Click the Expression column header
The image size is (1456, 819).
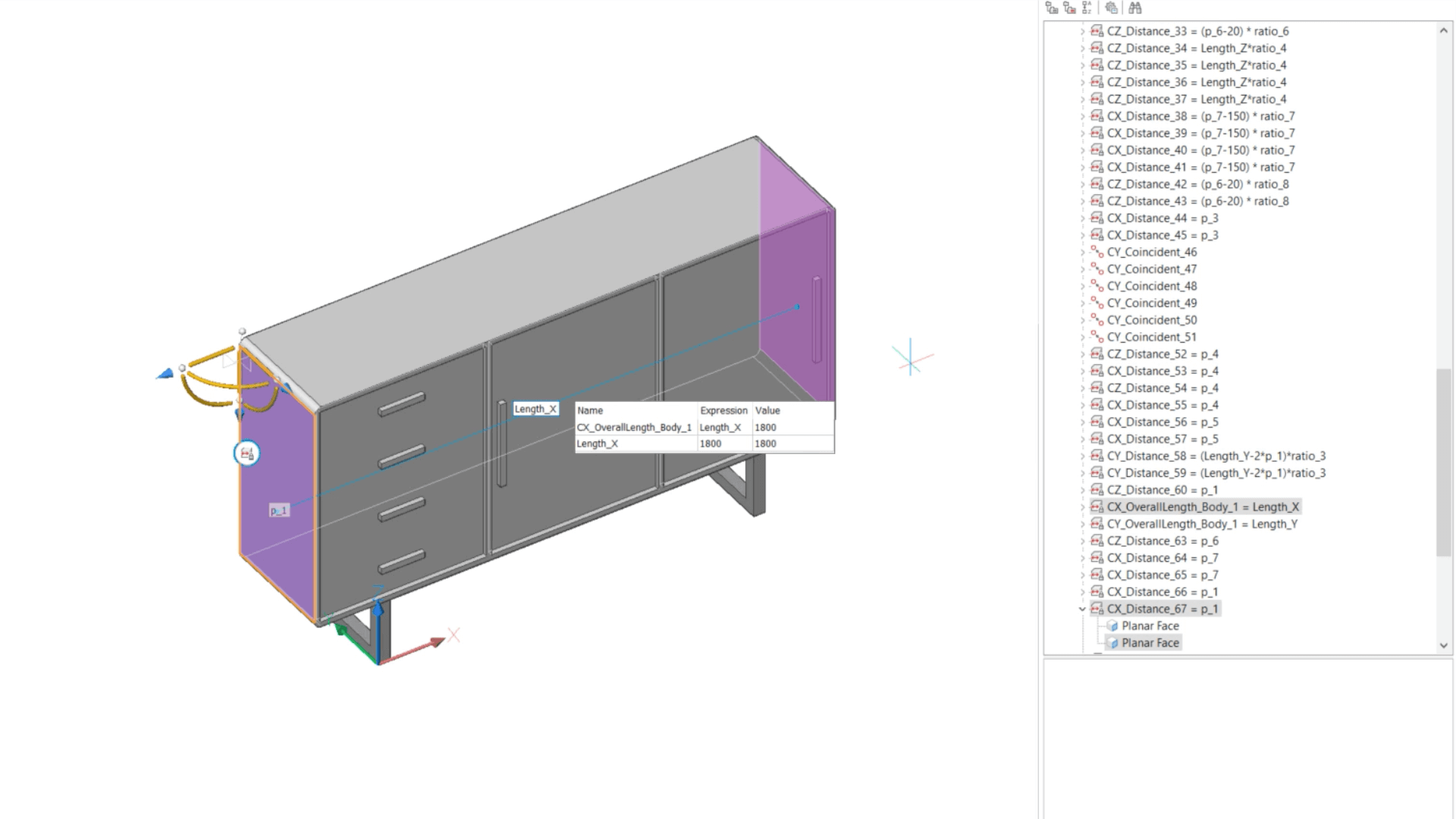tap(724, 410)
